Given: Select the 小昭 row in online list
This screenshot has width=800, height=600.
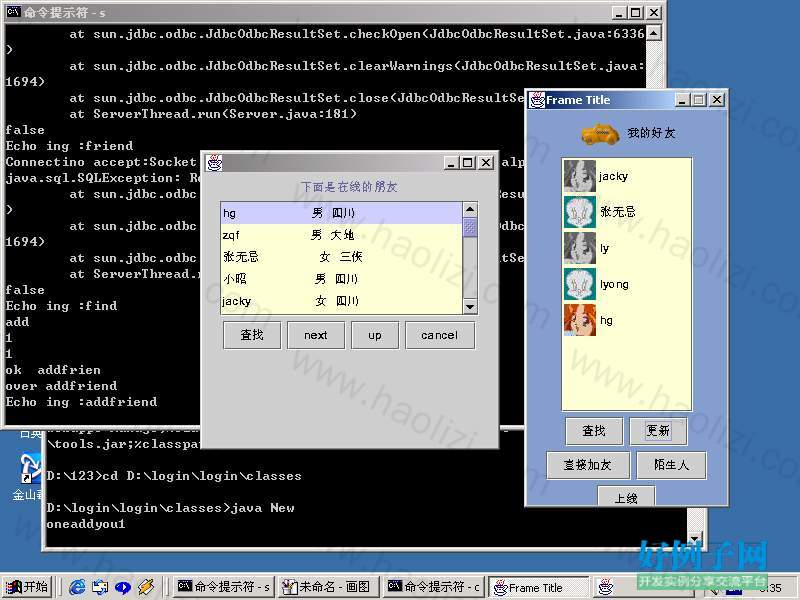Looking at the screenshot, I should [342, 279].
